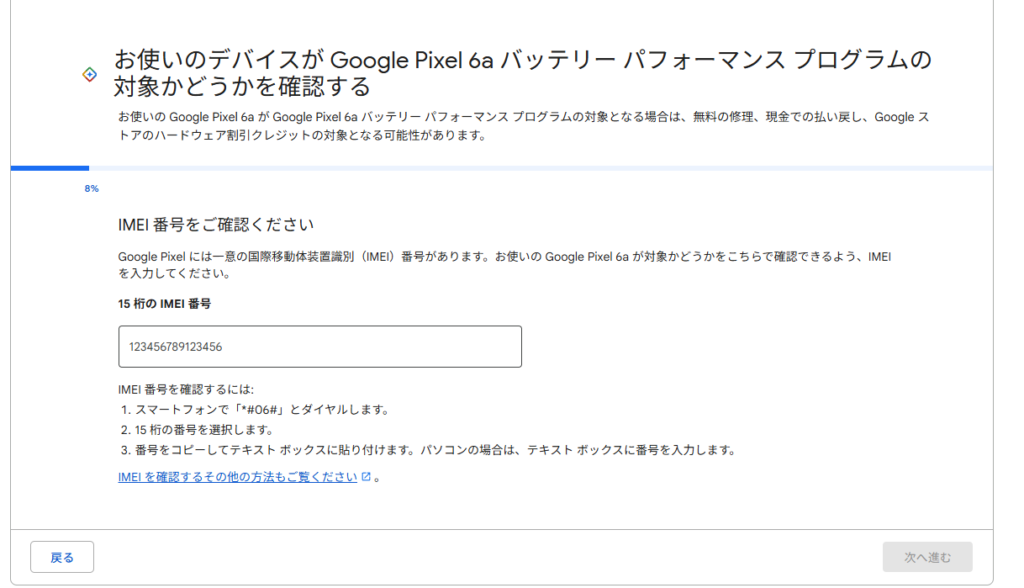Click the external-link icon after the IMEI link
This screenshot has width=1024, height=588.
366,478
